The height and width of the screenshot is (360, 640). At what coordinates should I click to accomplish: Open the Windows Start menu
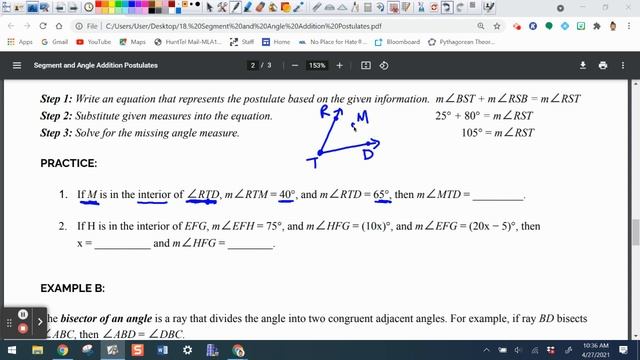coord(11,350)
